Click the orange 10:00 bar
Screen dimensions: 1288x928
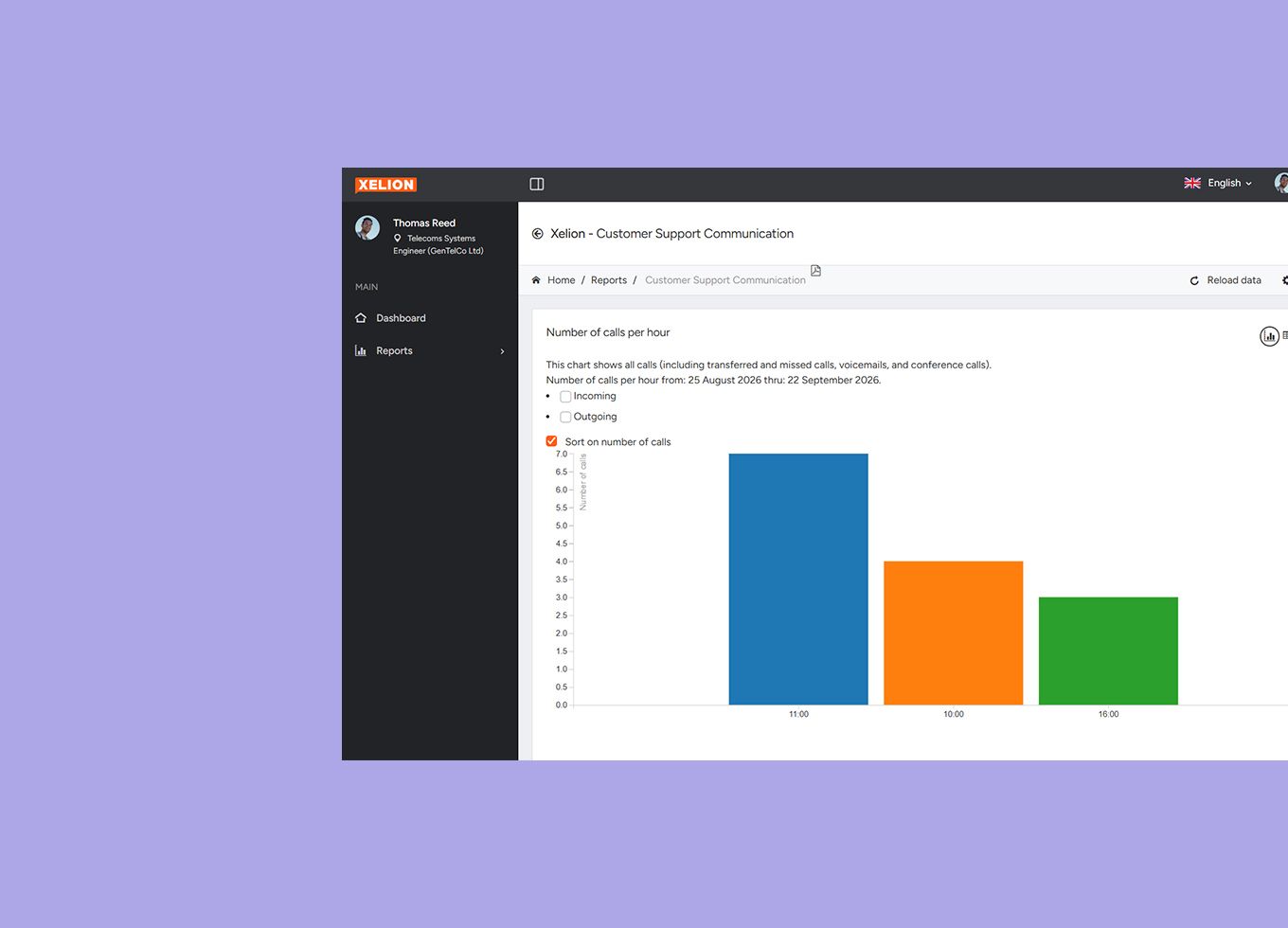[954, 634]
